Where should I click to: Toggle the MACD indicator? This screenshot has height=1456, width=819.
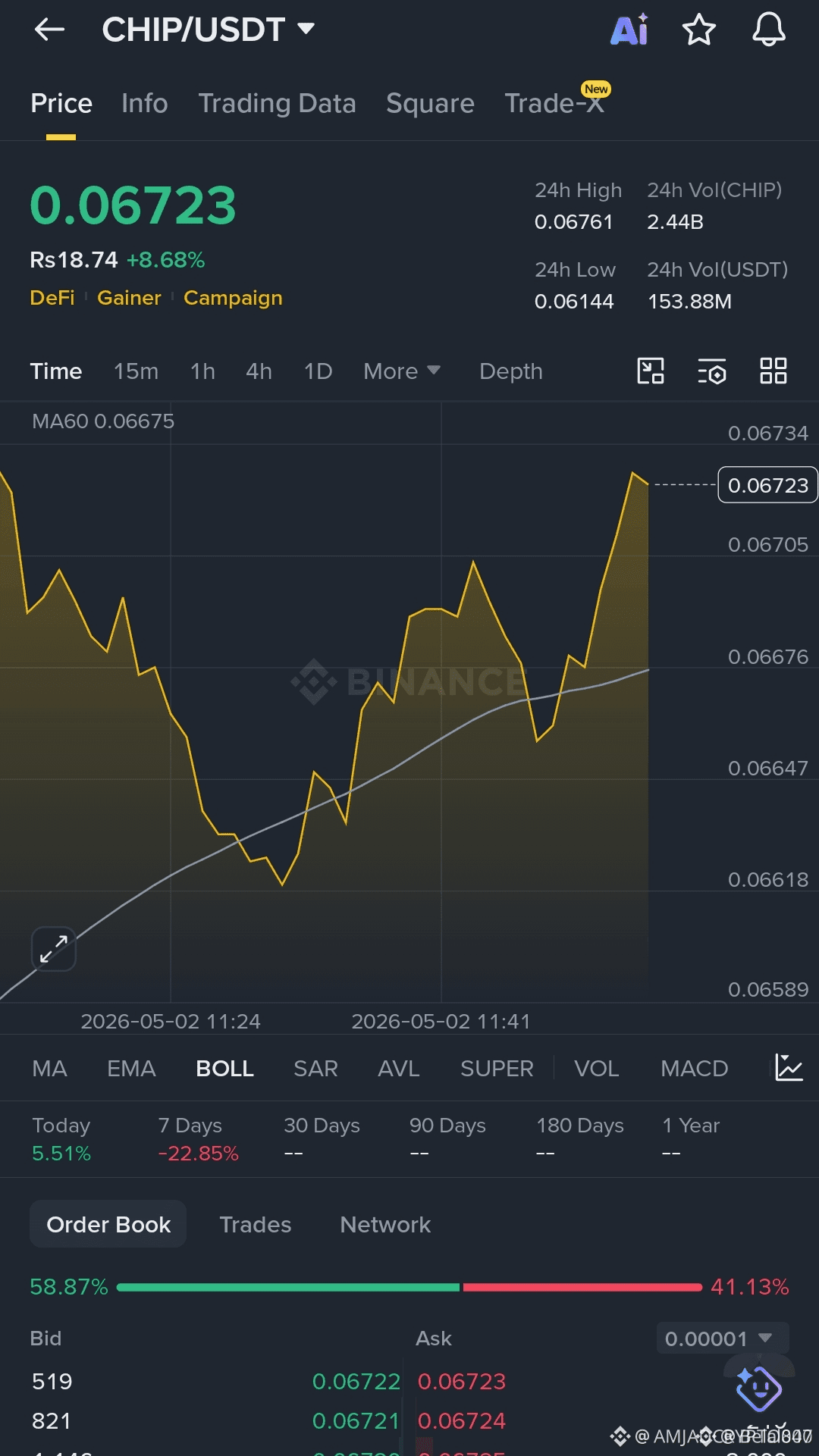pos(694,1069)
